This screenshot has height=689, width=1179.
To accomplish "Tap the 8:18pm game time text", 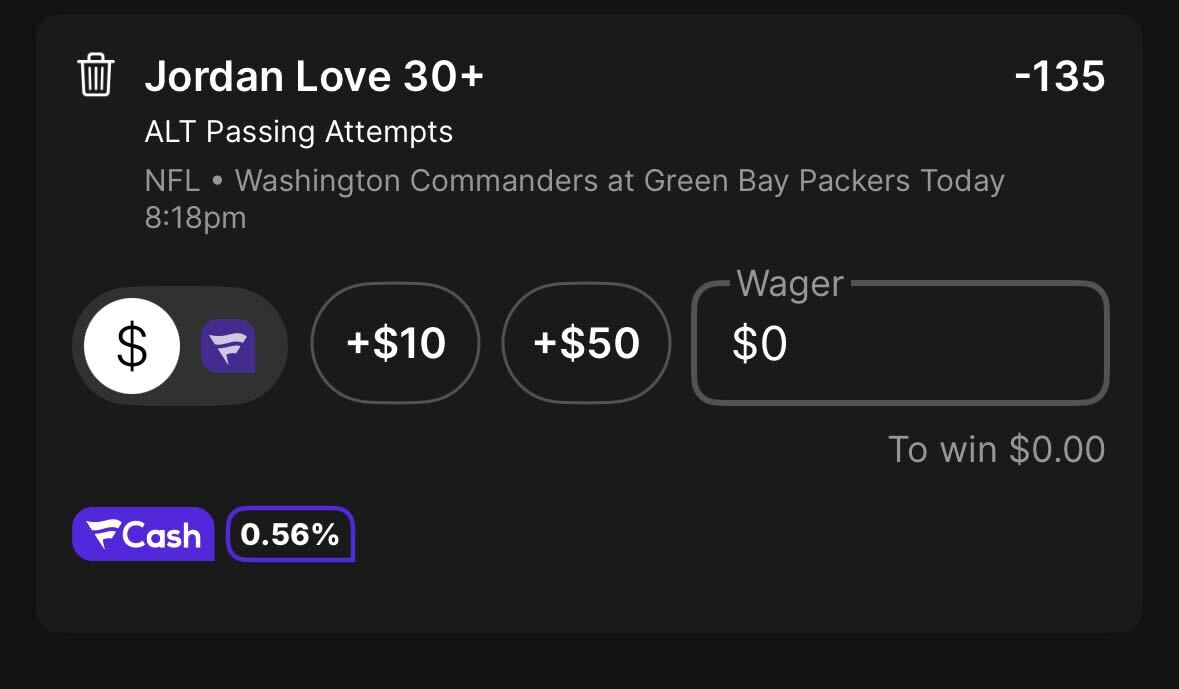I will [x=195, y=218].
